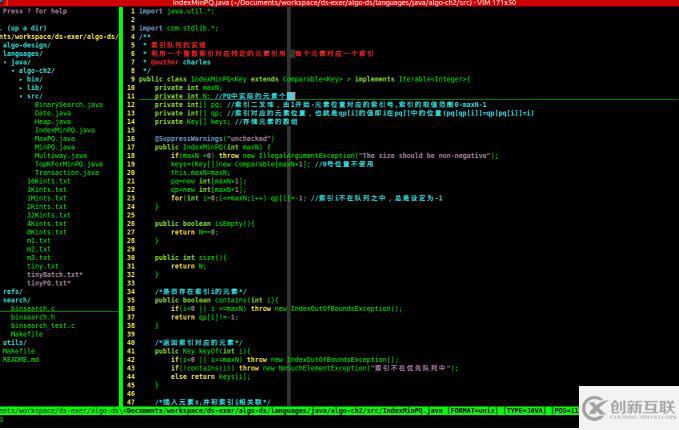Expand the bin/ folder arrow
679x430 pixels.
click(21, 79)
